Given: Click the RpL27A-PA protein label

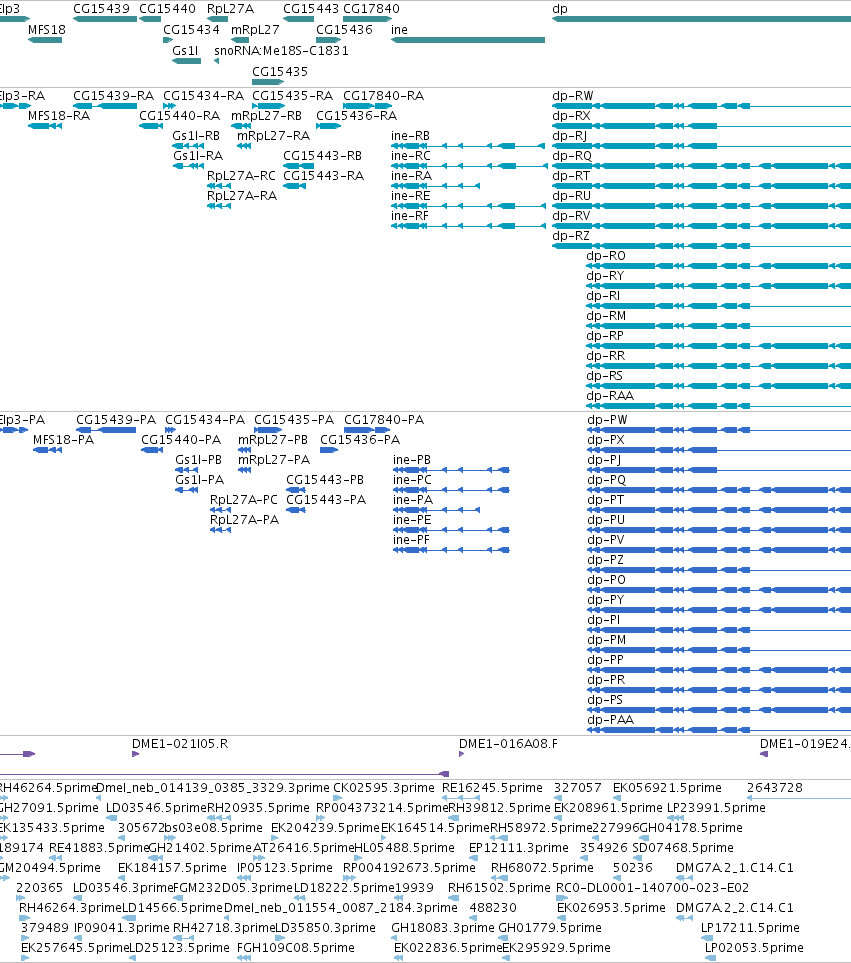Looking at the screenshot, I should (244, 520).
